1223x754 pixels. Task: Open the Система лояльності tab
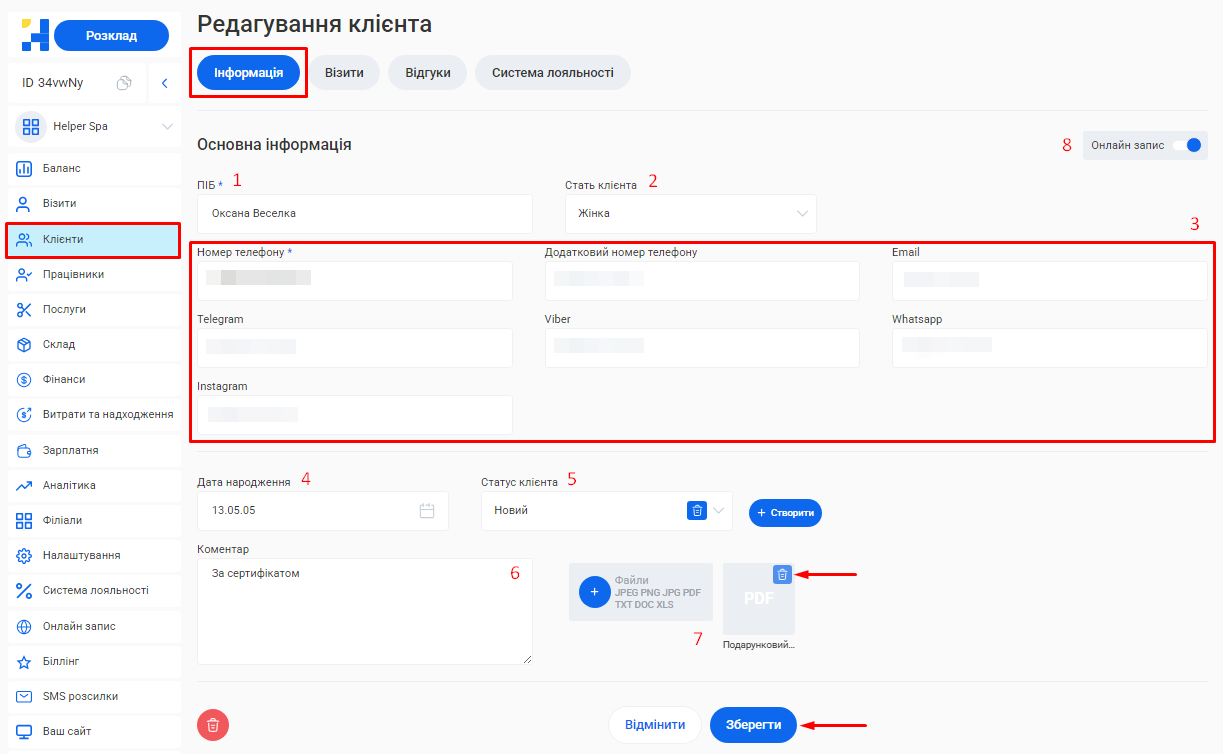(x=552, y=73)
